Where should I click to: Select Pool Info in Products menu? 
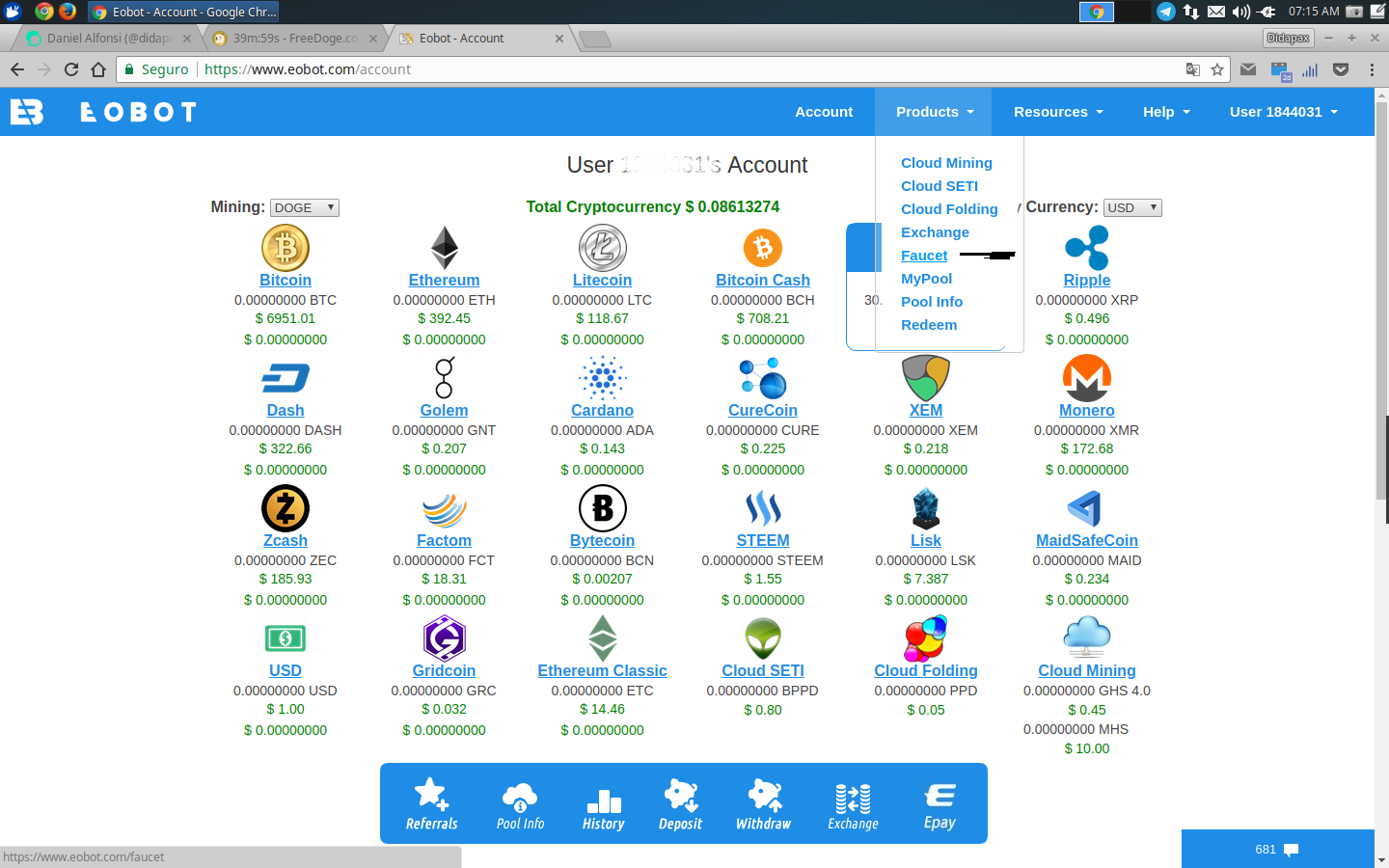click(x=932, y=302)
